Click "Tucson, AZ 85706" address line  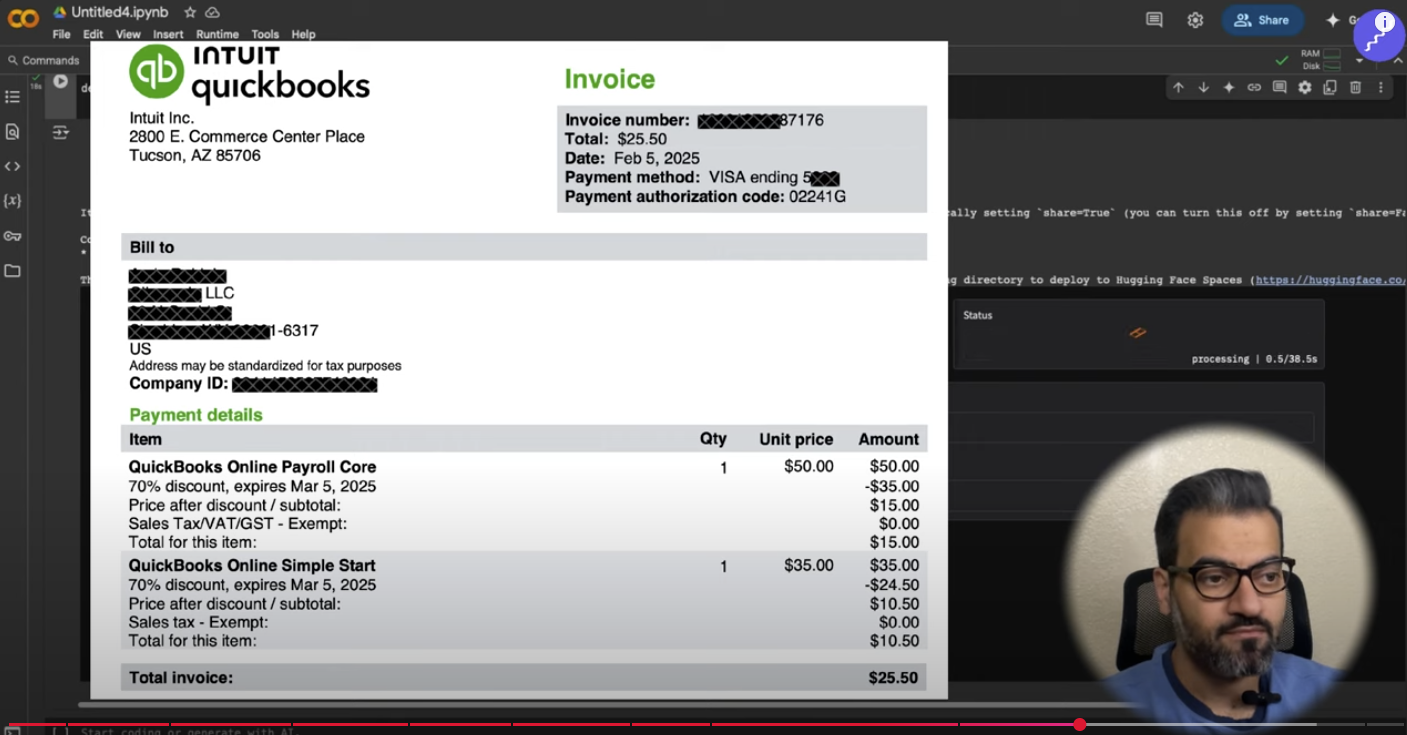tap(195, 156)
